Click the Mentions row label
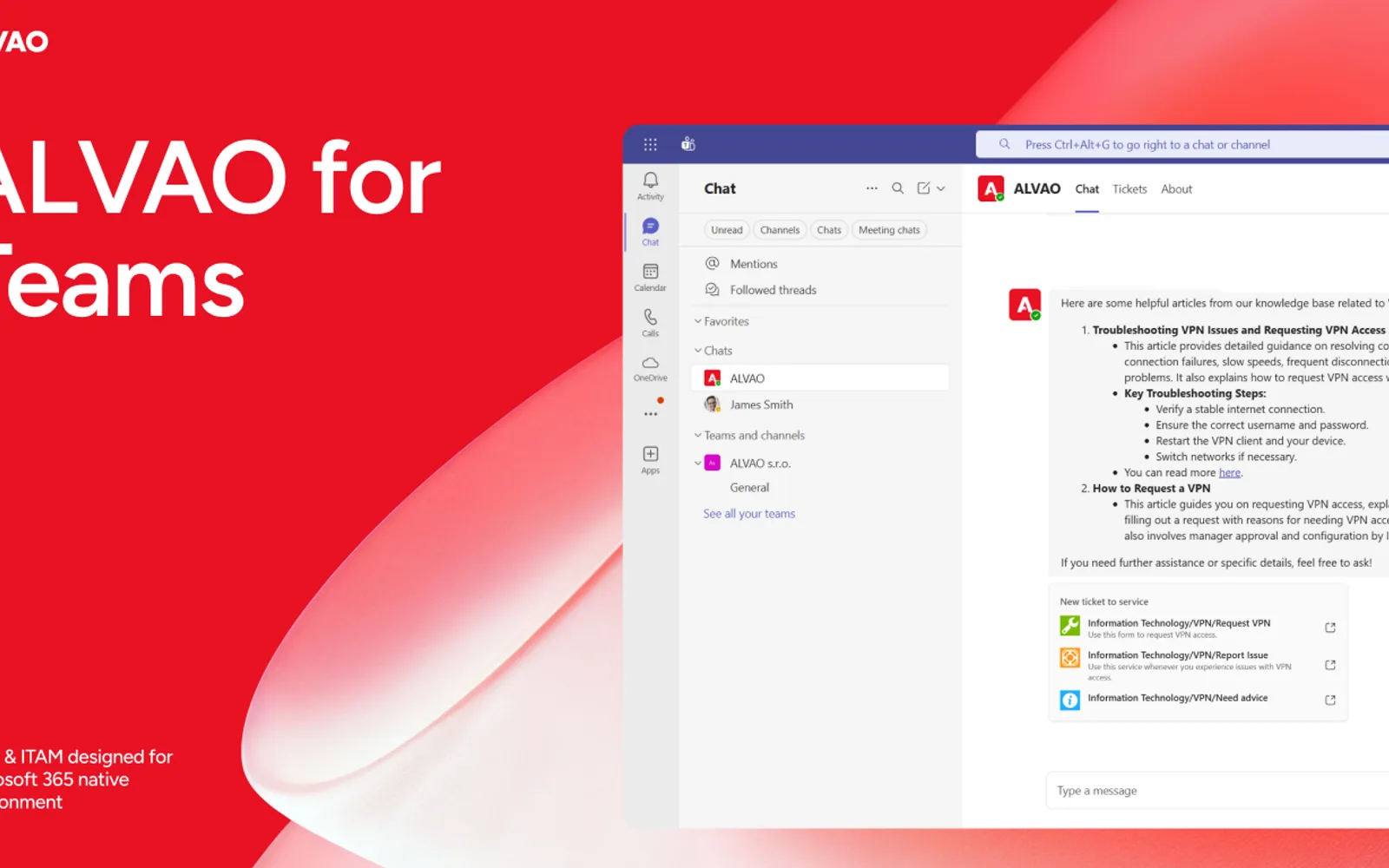 754,264
